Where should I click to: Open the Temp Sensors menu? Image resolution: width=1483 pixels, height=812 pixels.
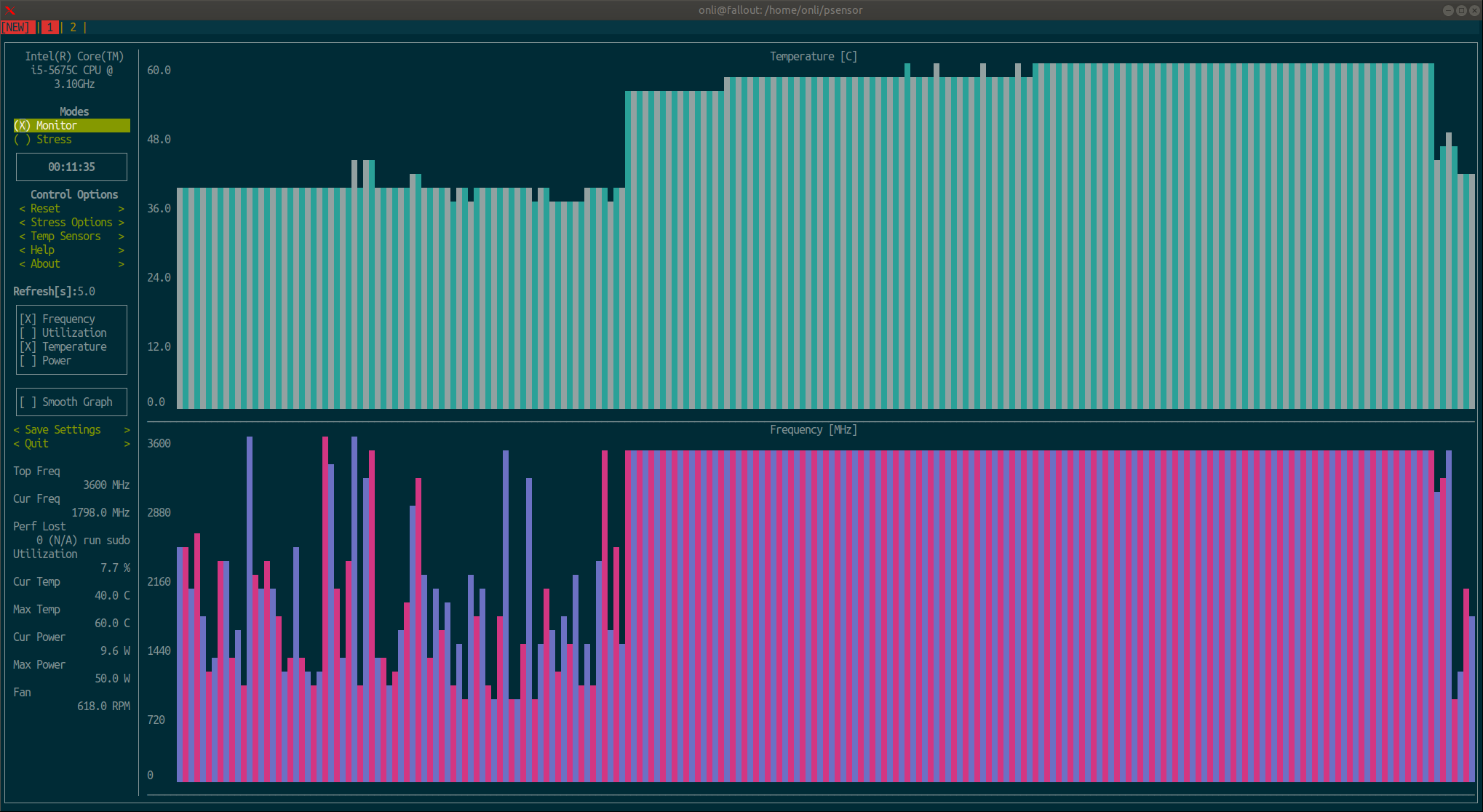coord(71,236)
